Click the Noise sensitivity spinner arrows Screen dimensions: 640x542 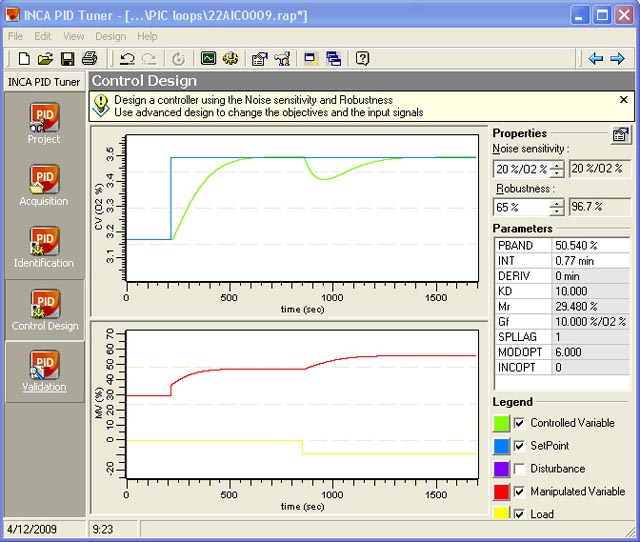557,169
